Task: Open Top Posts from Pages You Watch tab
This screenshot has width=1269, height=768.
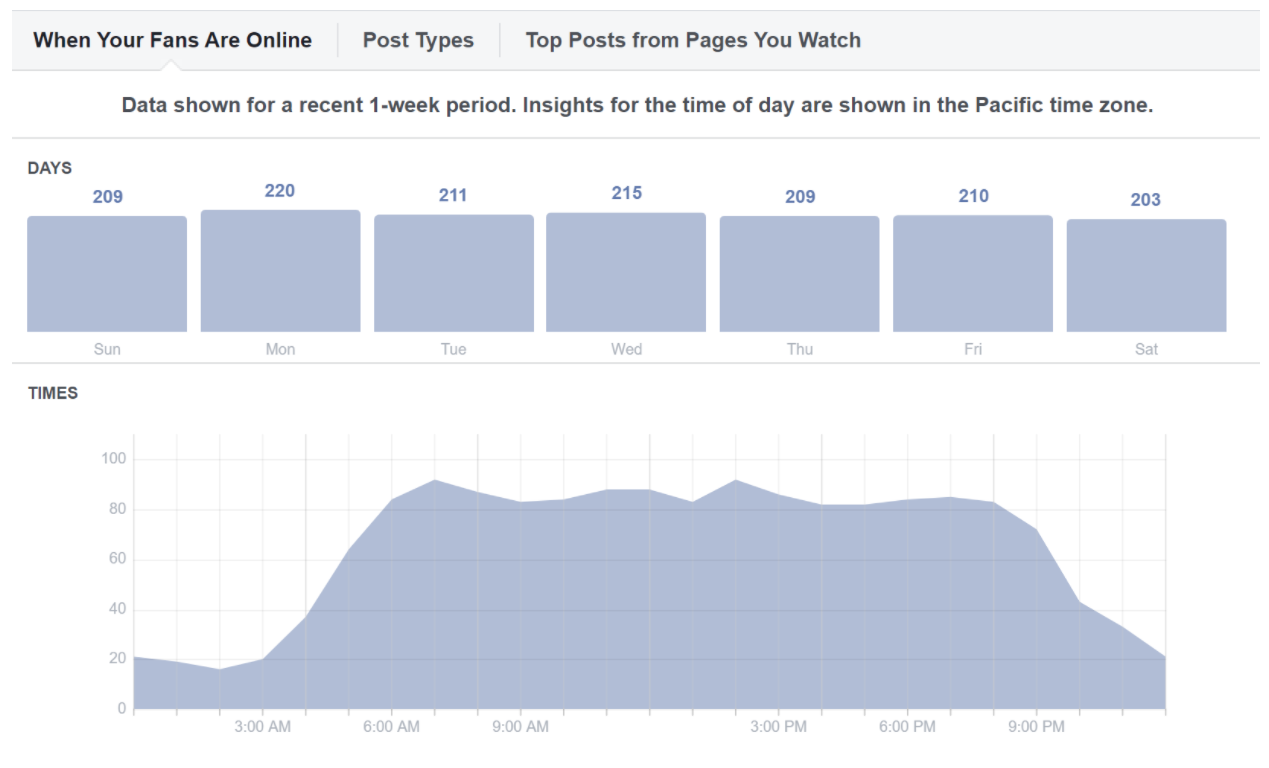Action: (693, 40)
